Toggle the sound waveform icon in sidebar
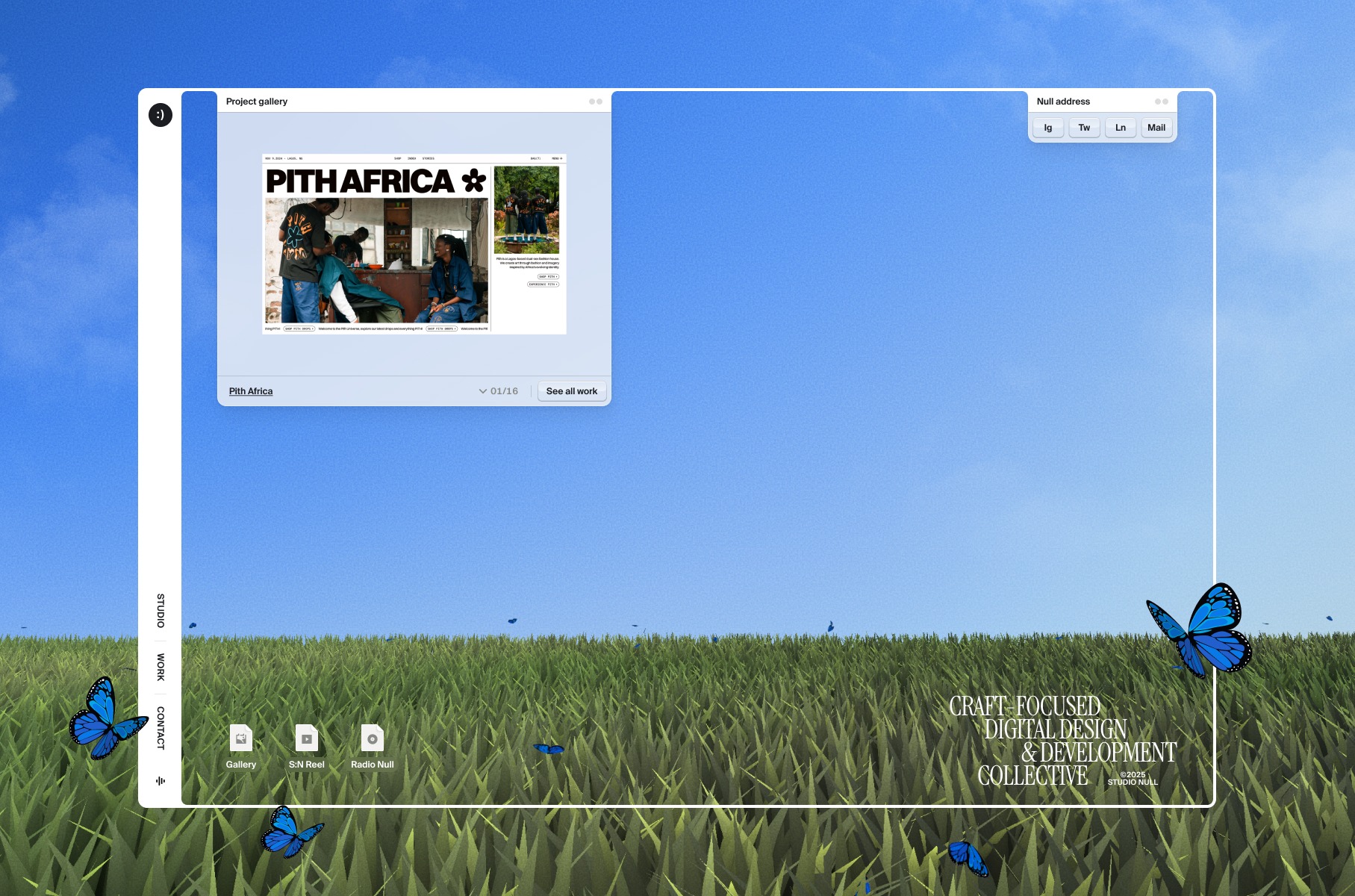Viewport: 1355px width, 896px height. 161,781
